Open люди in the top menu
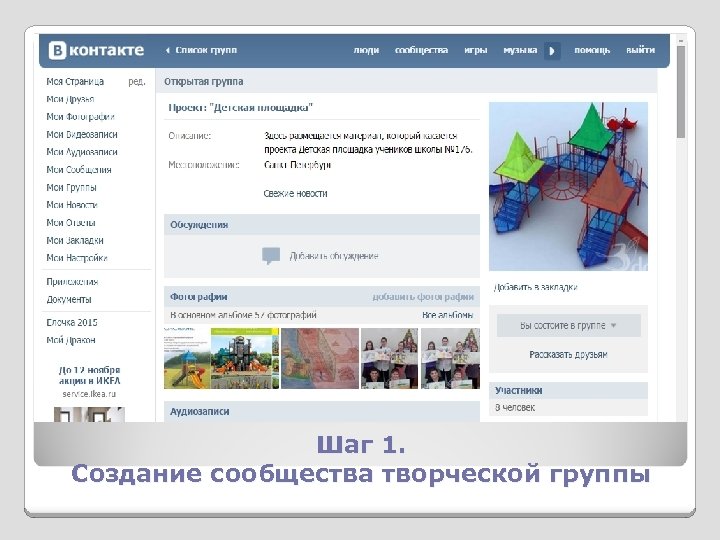Viewport: 720px width, 540px height. [x=366, y=50]
